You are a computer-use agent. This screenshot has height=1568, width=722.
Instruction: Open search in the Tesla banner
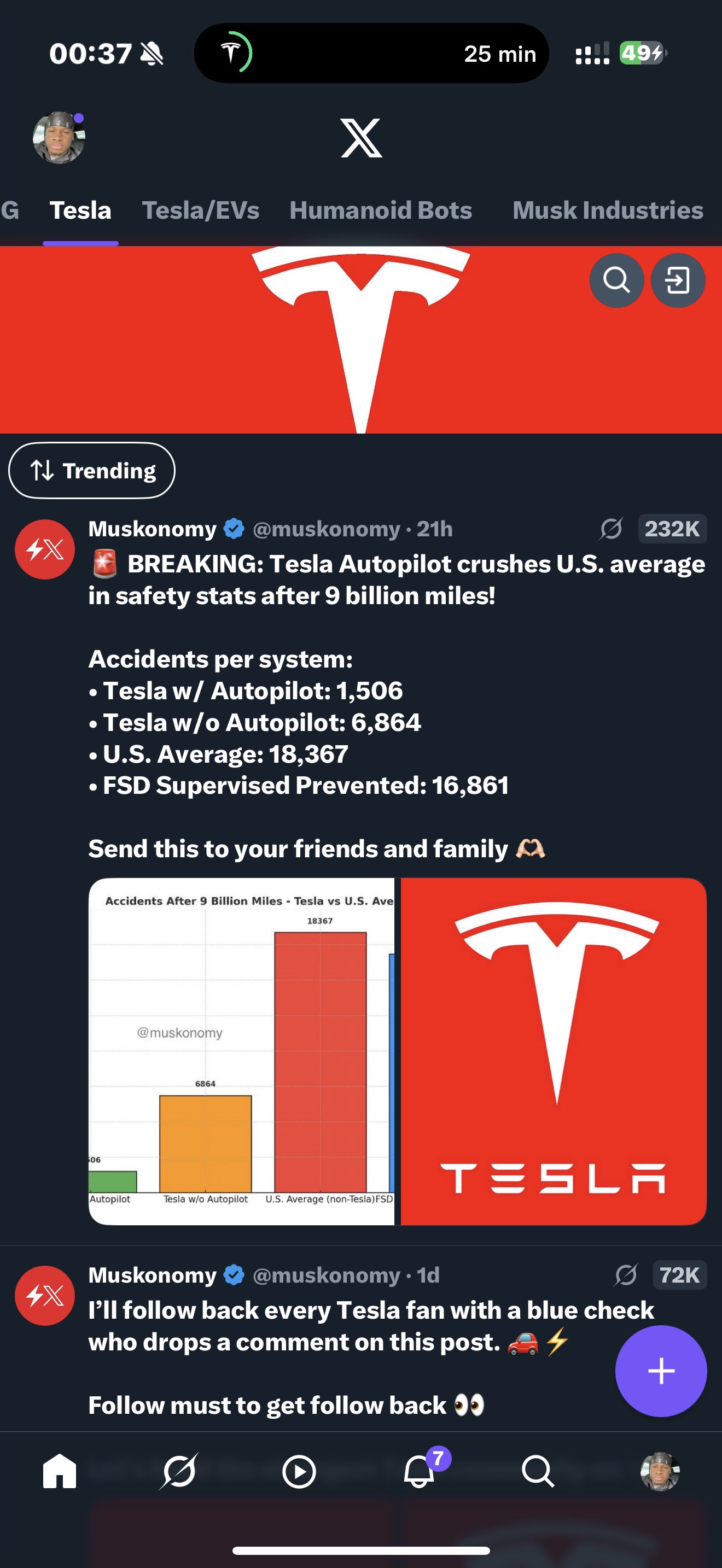pyautogui.click(x=616, y=280)
